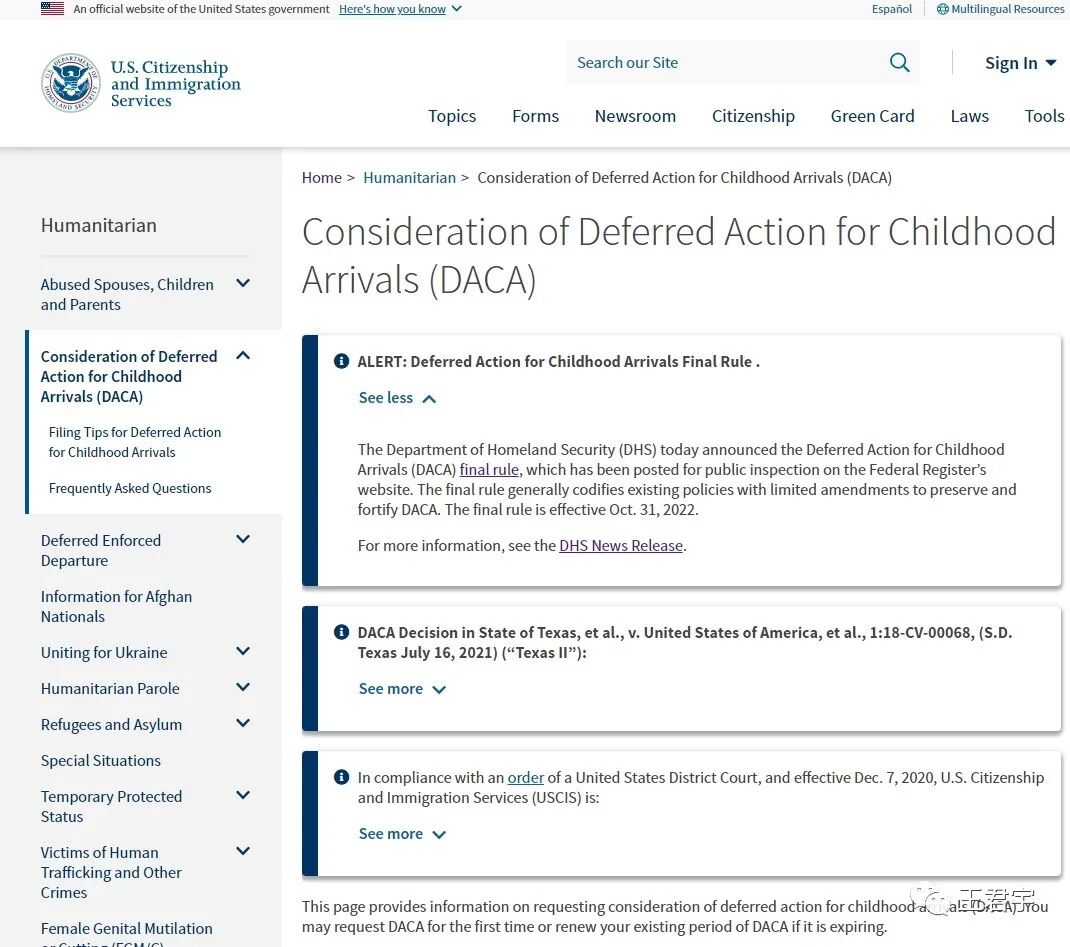The image size is (1070, 947).
Task: Click info icon beside compliance order notice
Action: (x=341, y=777)
